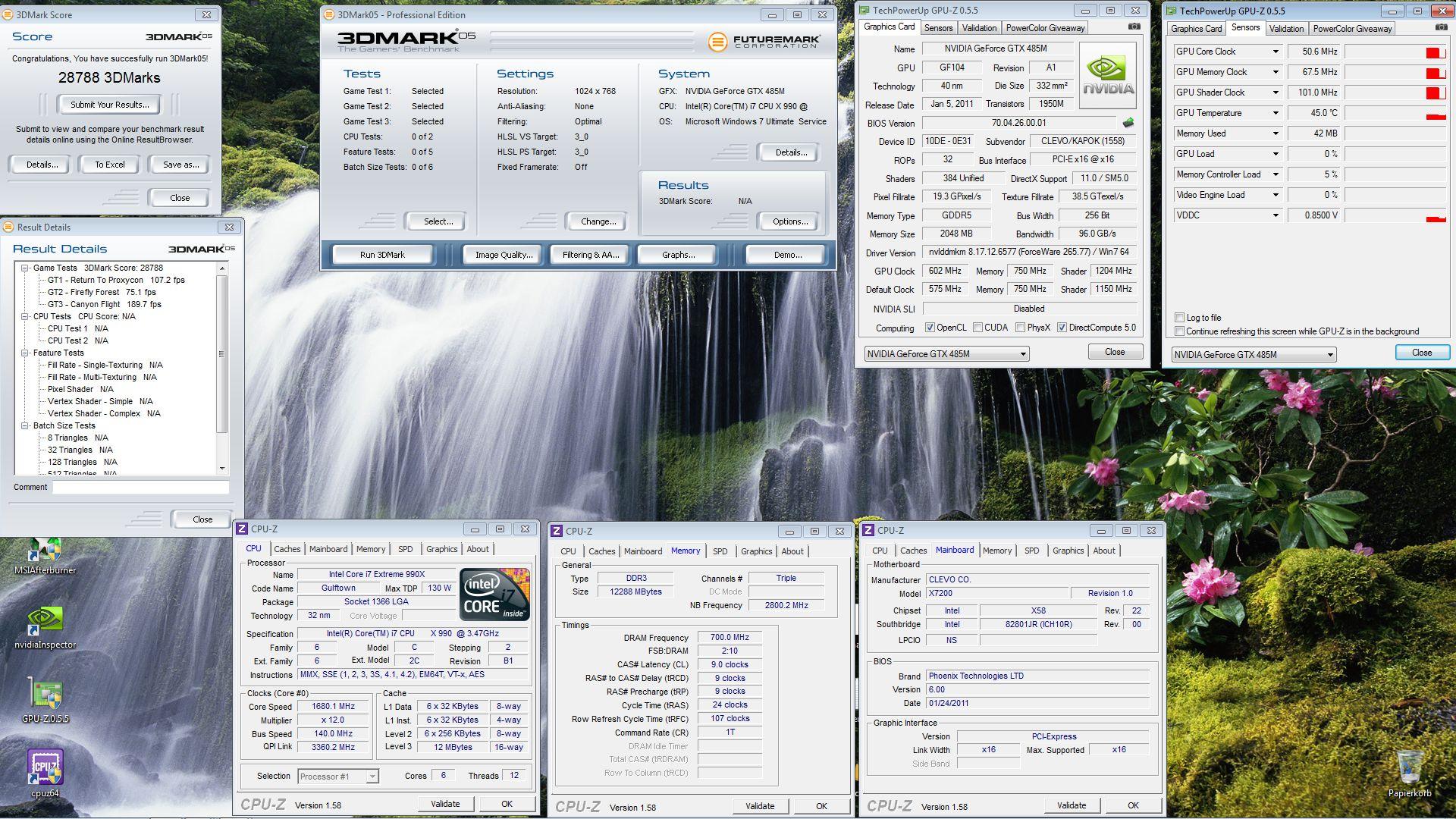Collapse the CPU Tests tree node
1456x819 pixels.
[25, 316]
